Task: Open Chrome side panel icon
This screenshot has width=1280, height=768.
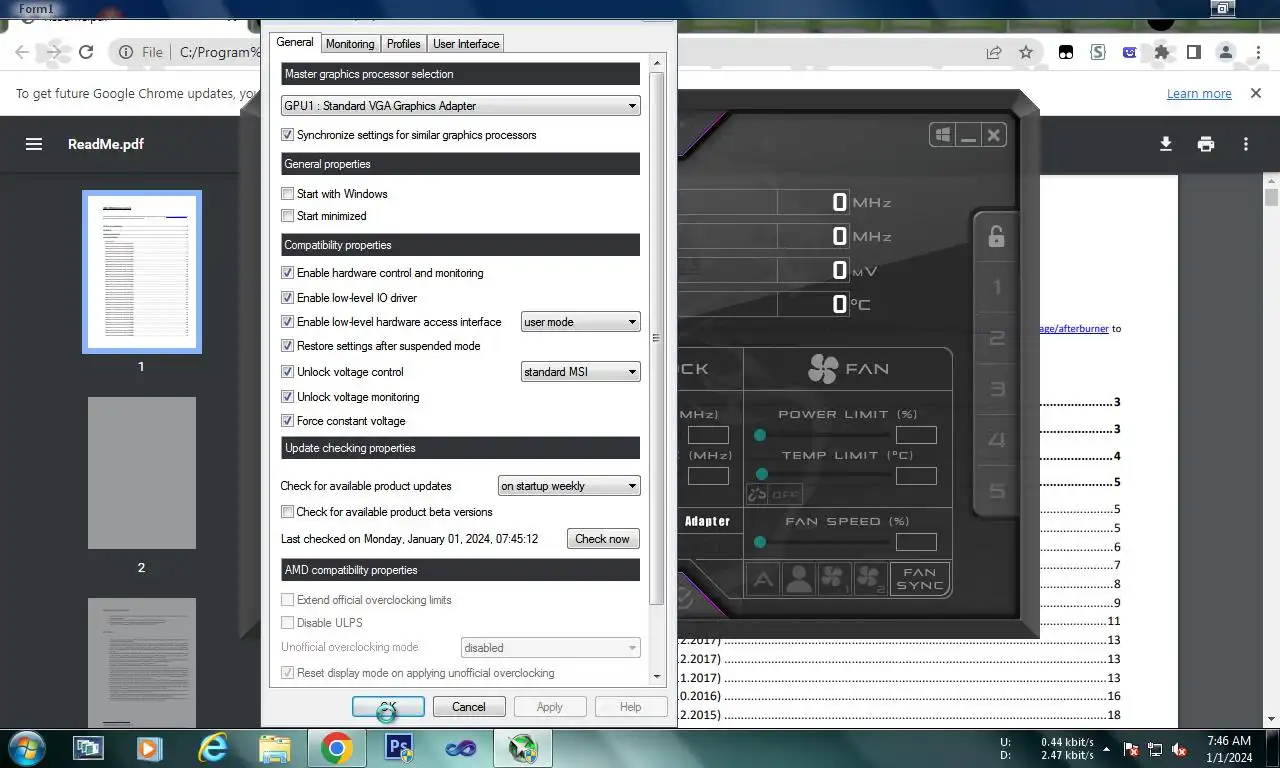Action: click(x=1193, y=52)
